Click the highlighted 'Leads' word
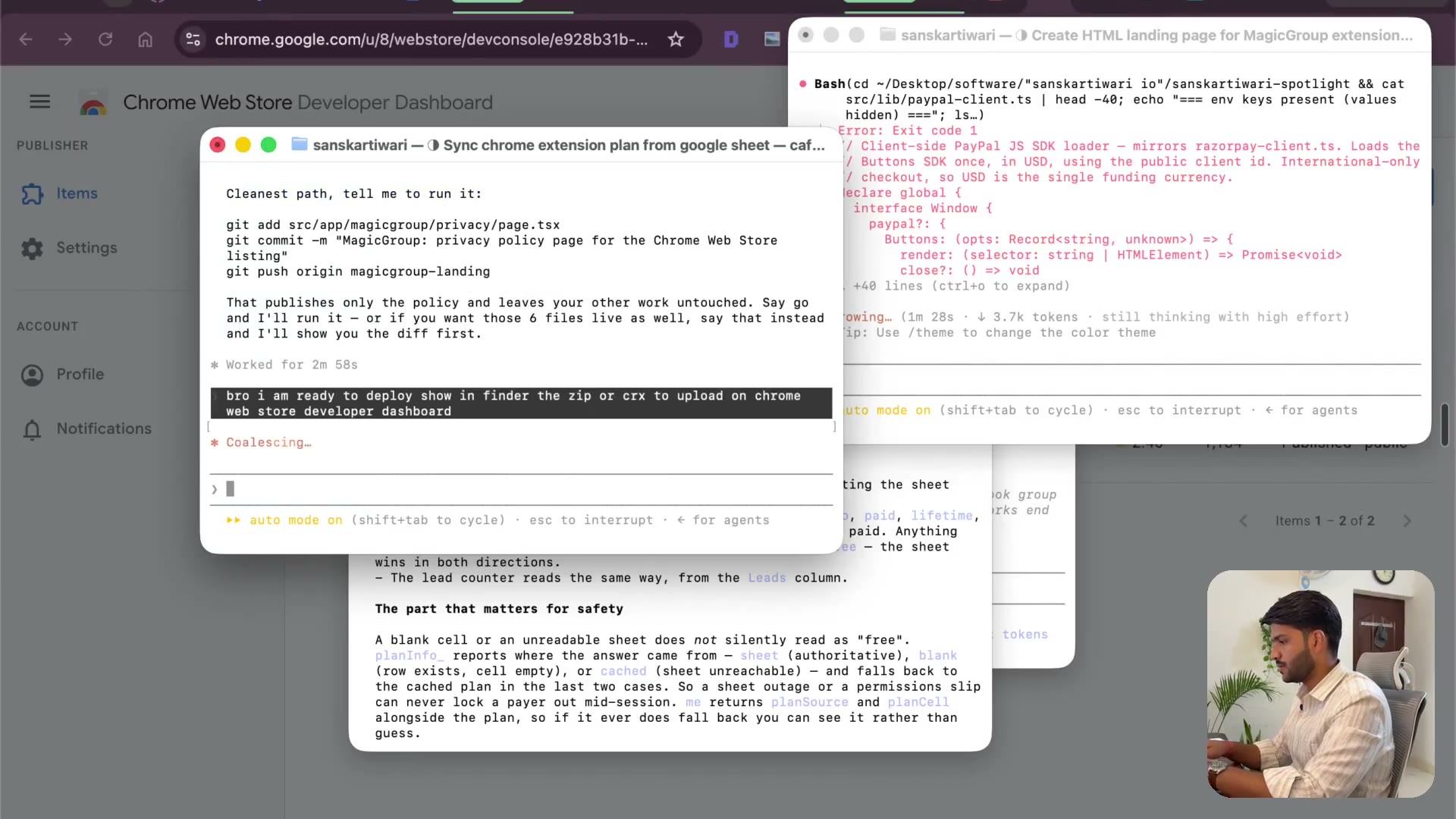Screen dimensions: 1456x819 click(x=767, y=578)
